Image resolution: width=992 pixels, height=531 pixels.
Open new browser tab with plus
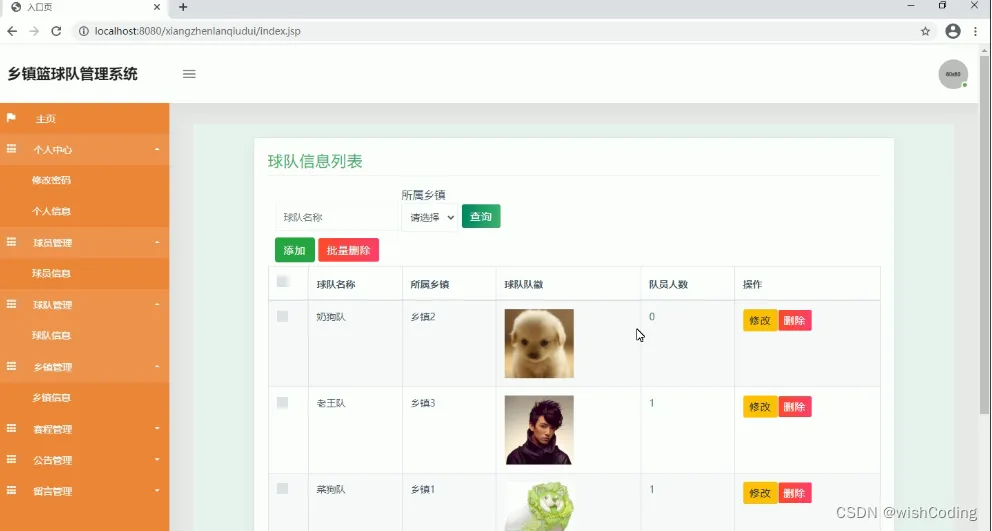click(x=183, y=7)
